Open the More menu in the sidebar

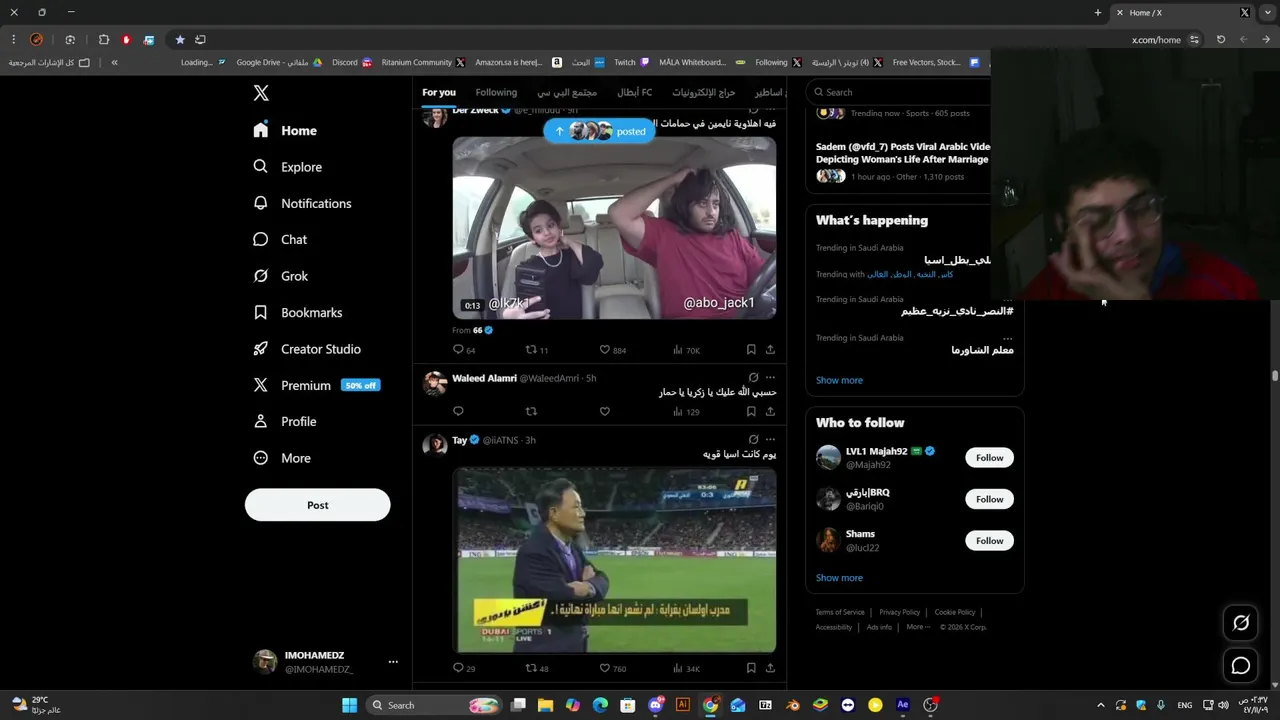[x=282, y=458]
